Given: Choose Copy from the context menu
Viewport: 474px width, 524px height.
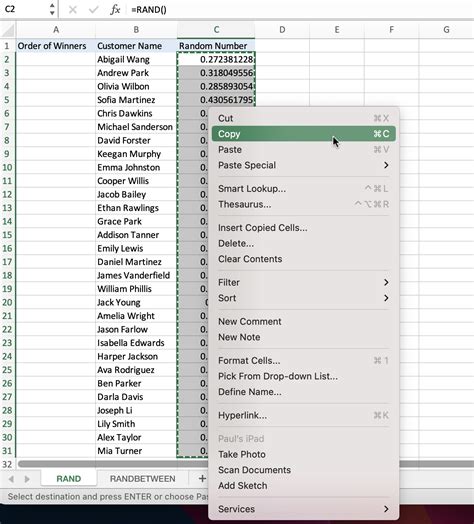Looking at the screenshot, I should (x=304, y=134).
